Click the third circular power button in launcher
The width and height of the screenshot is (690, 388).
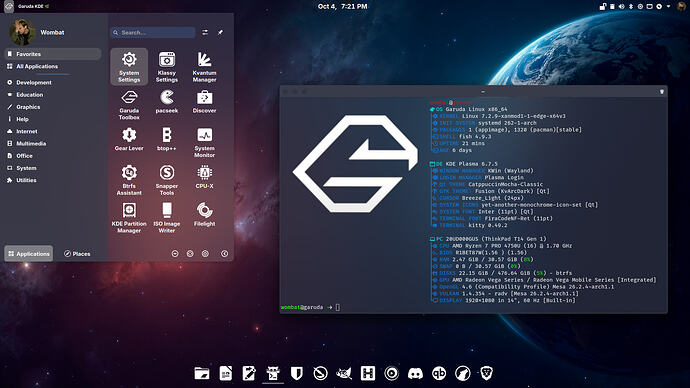click(205, 254)
